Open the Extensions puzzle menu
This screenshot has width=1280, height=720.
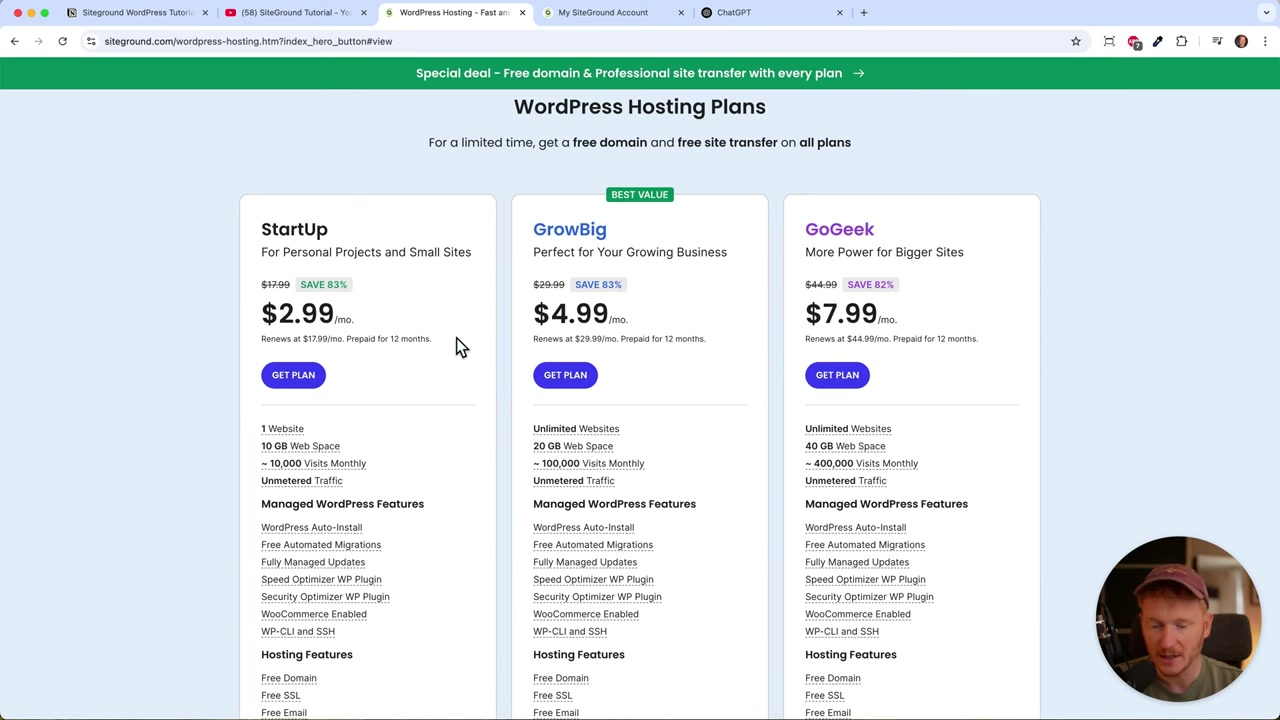pyautogui.click(x=1181, y=41)
